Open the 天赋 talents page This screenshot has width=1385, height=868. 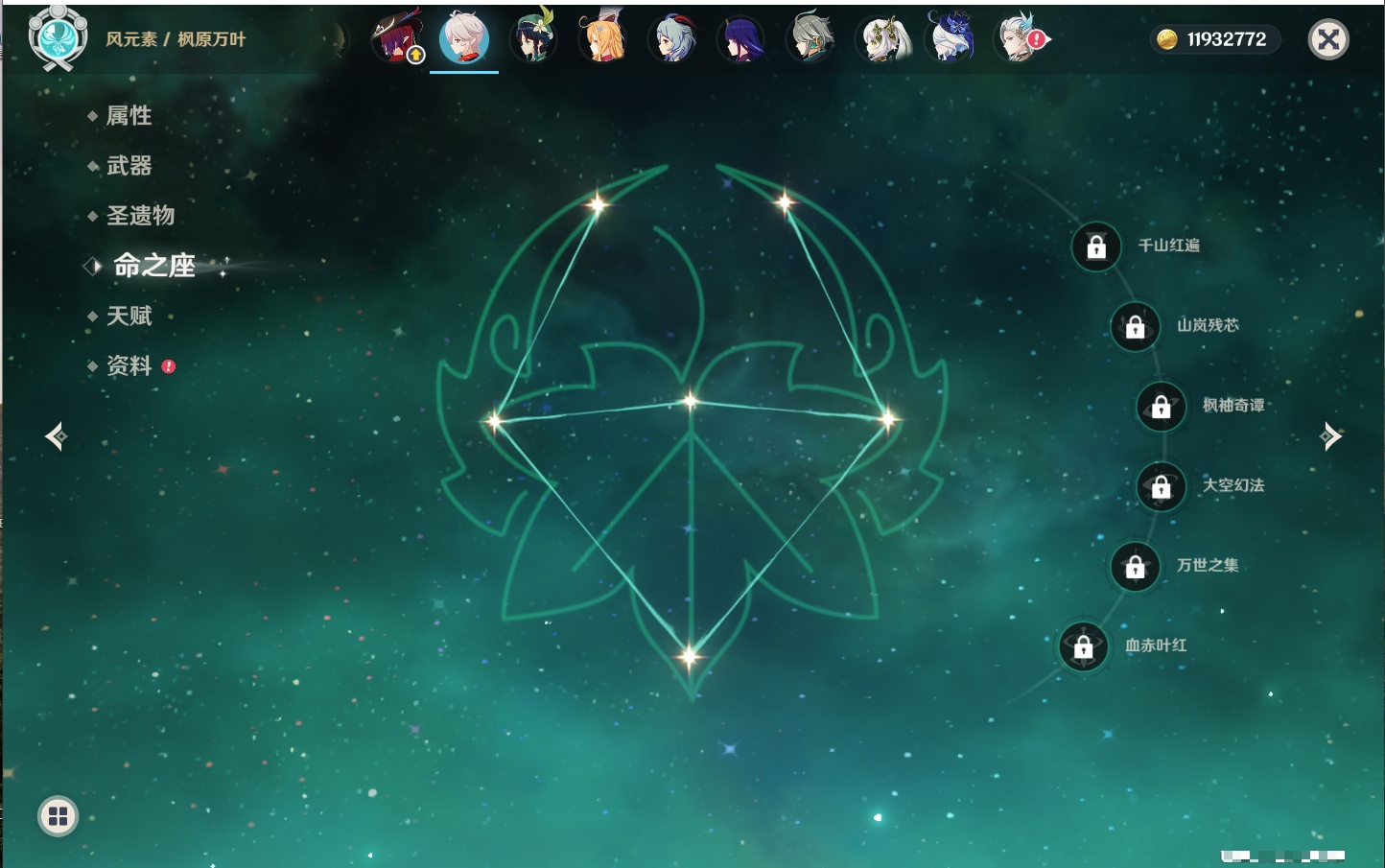point(129,316)
